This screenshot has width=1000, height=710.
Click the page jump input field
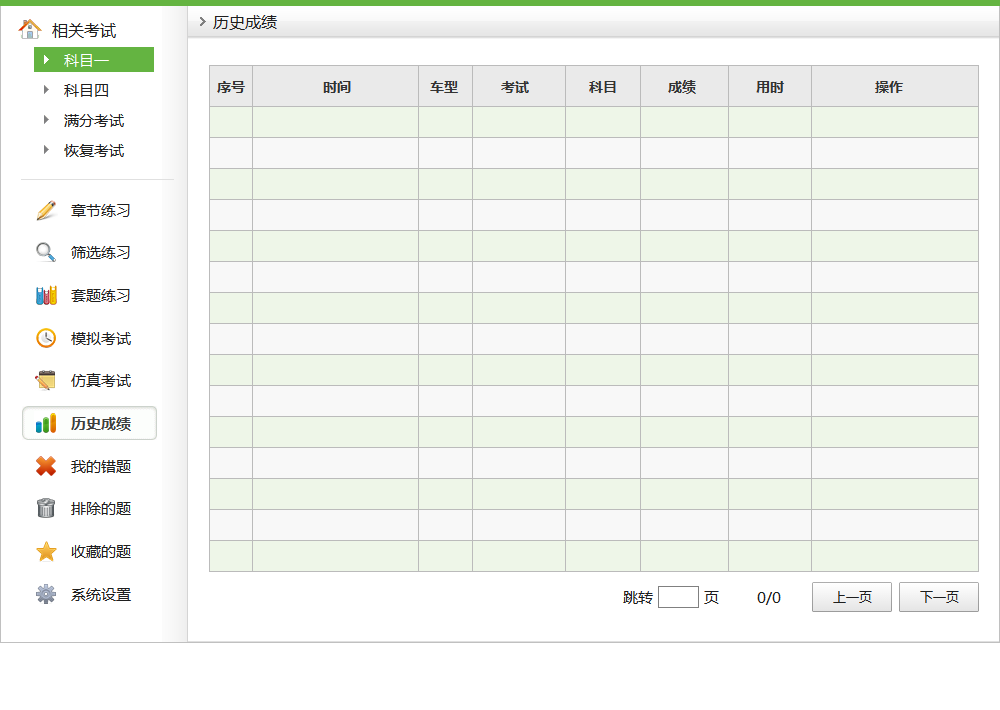[678, 597]
